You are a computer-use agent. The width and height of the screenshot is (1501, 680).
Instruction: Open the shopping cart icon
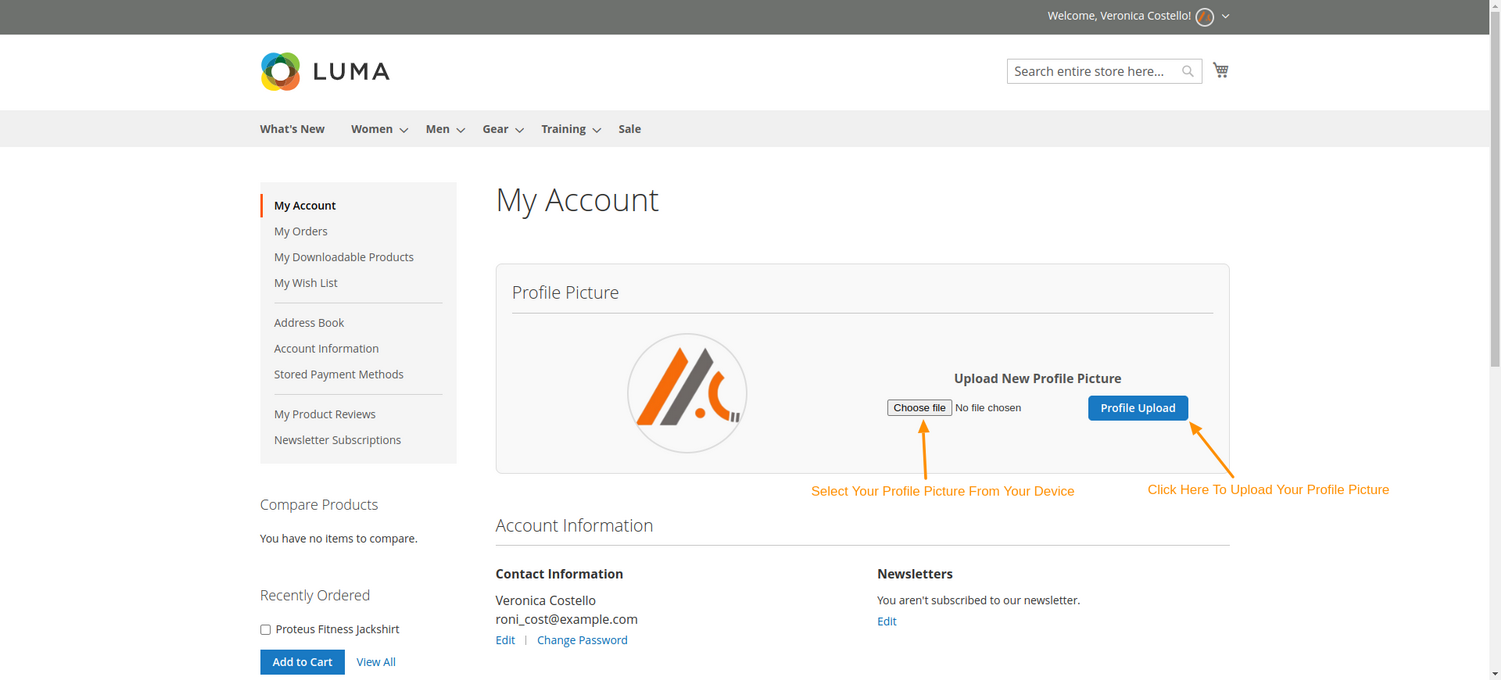[x=1220, y=70]
